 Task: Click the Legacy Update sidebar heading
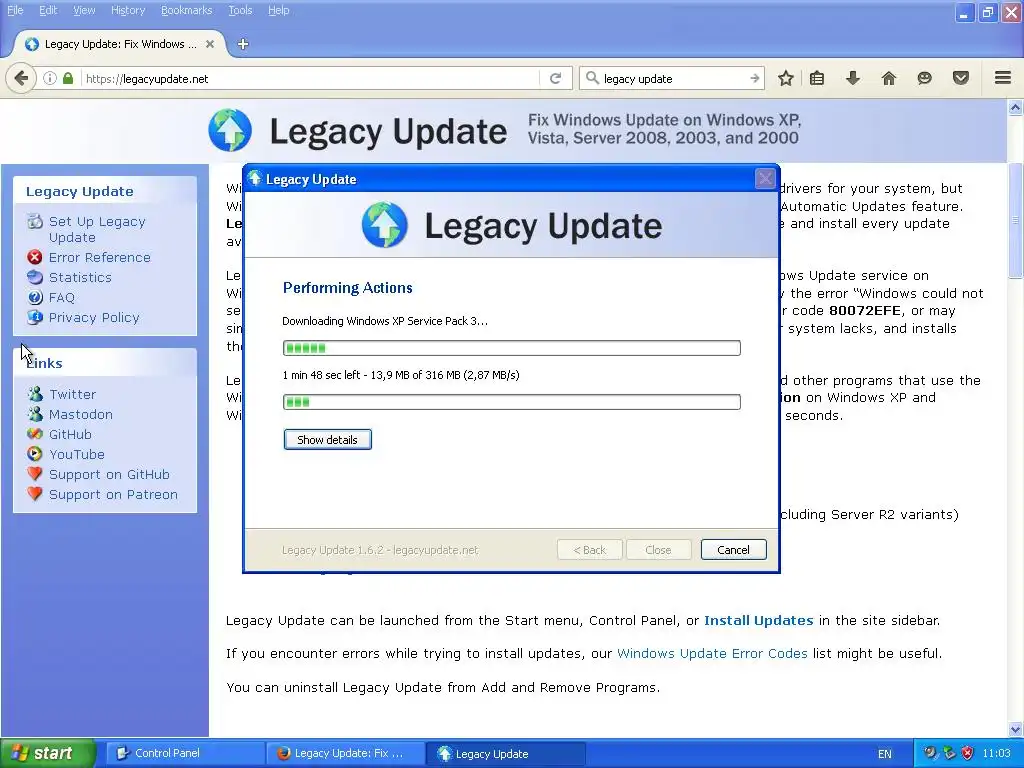(x=80, y=191)
